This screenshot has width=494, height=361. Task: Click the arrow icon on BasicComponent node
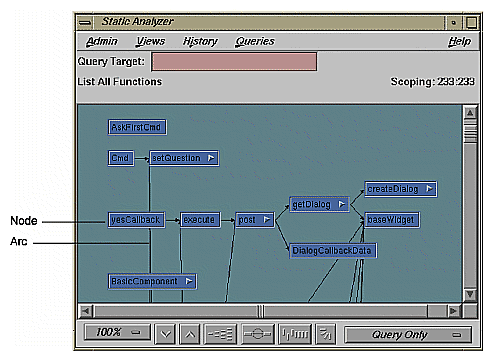click(189, 281)
